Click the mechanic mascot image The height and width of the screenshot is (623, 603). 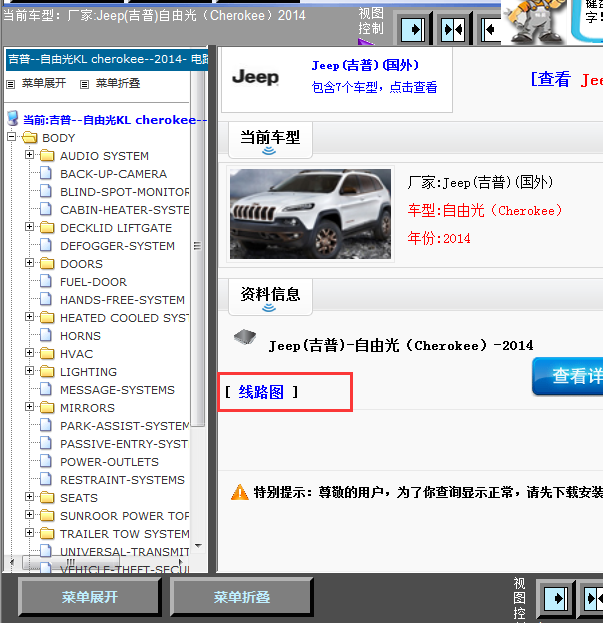point(535,21)
